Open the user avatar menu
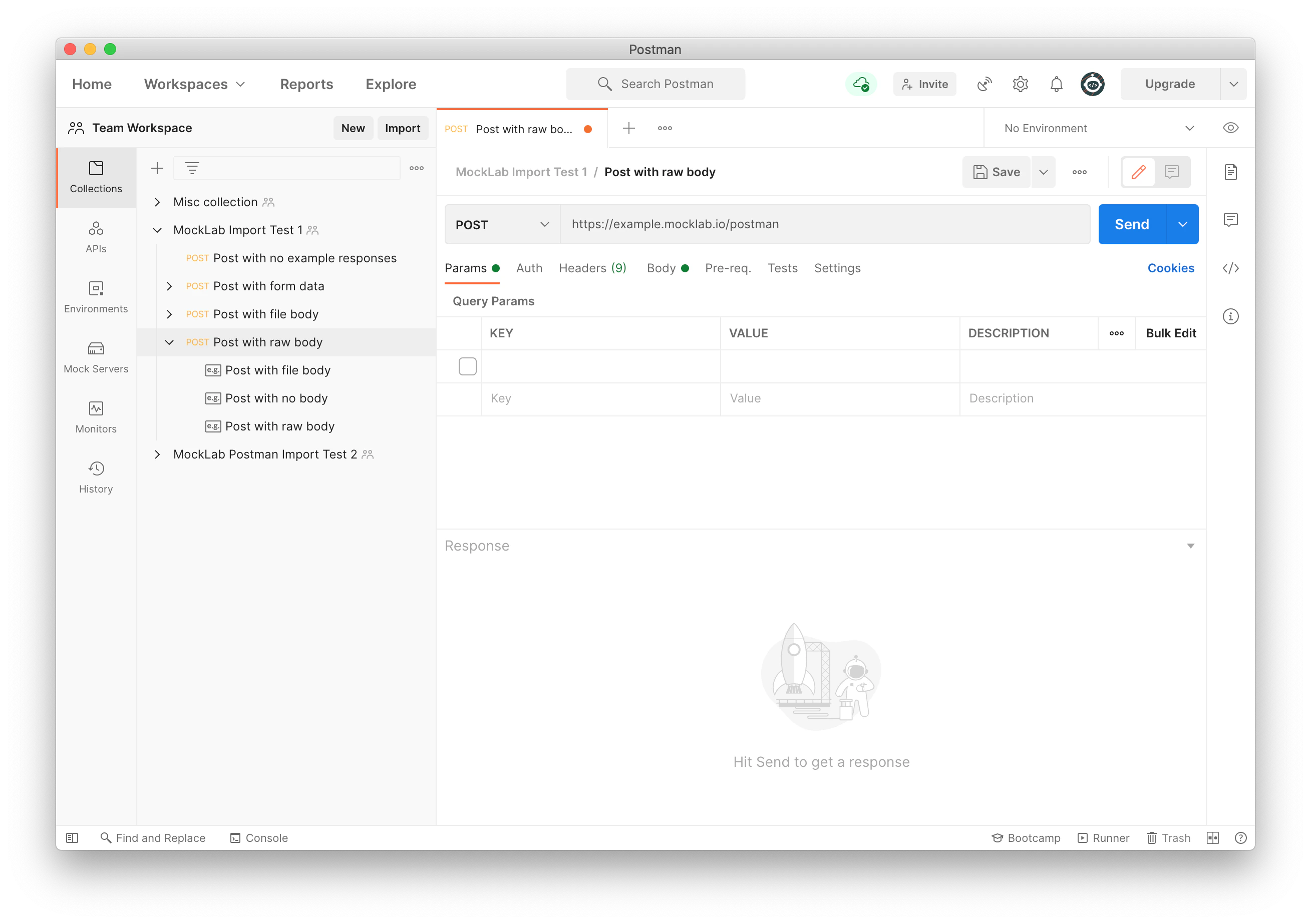 pyautogui.click(x=1092, y=85)
